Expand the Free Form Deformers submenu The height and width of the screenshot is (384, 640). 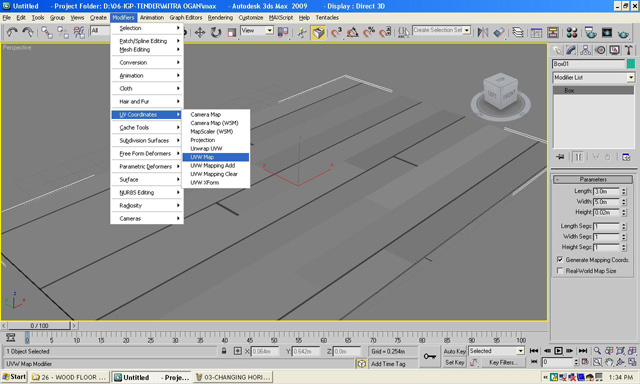coord(147,153)
